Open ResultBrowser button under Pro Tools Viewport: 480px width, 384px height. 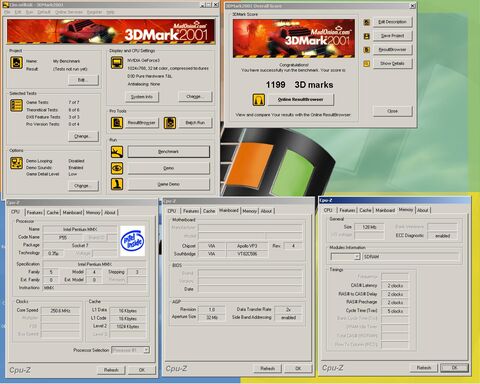click(x=142, y=123)
